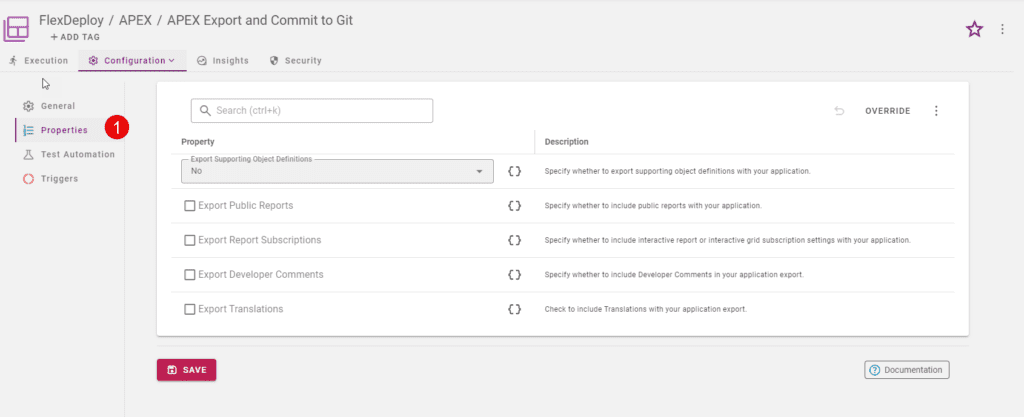Viewport: 1024px width, 417px height.
Task: Click braces icon for Export Public Reports
Action: [x=515, y=206]
